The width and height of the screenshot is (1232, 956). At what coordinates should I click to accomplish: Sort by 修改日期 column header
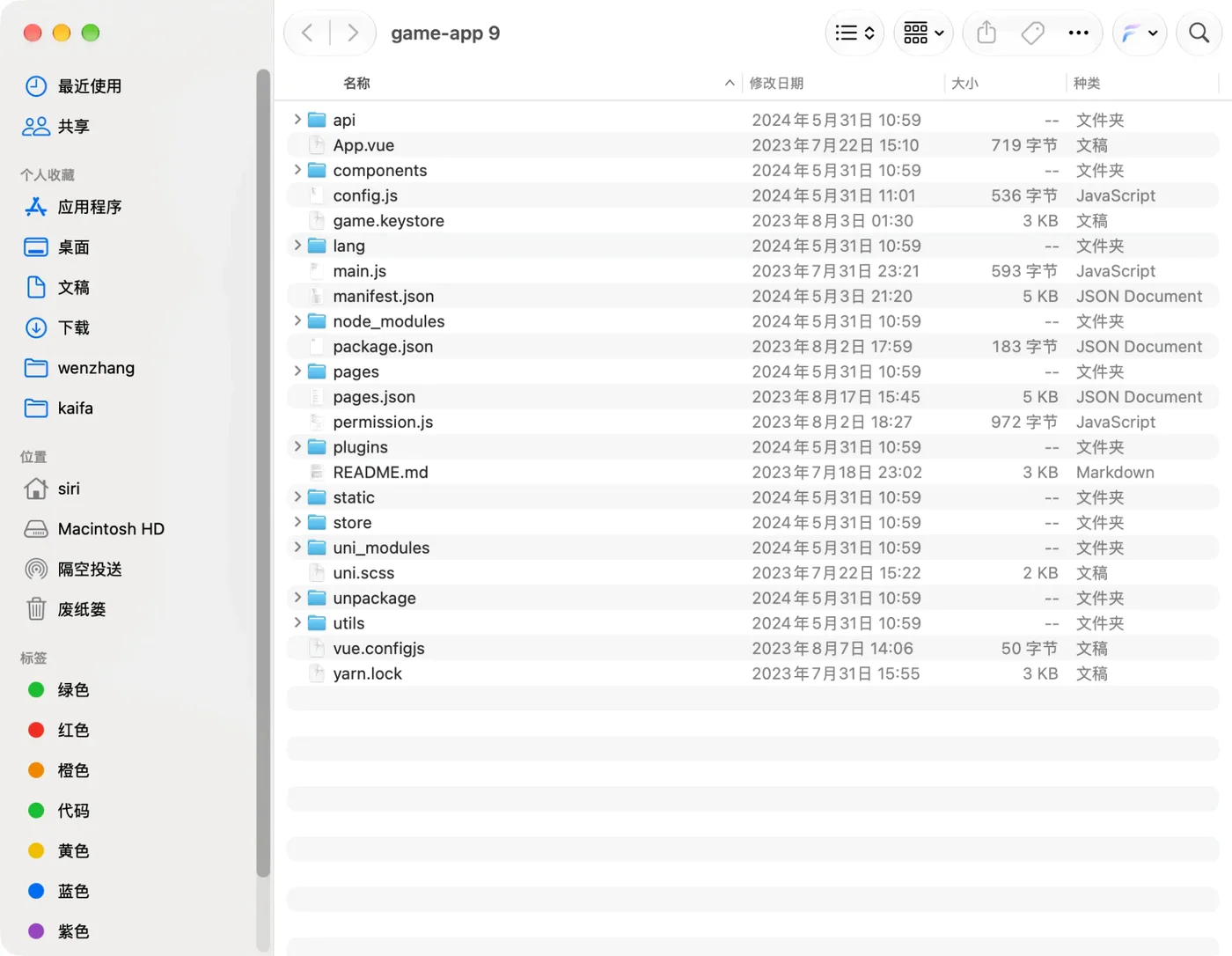pyautogui.click(x=776, y=84)
